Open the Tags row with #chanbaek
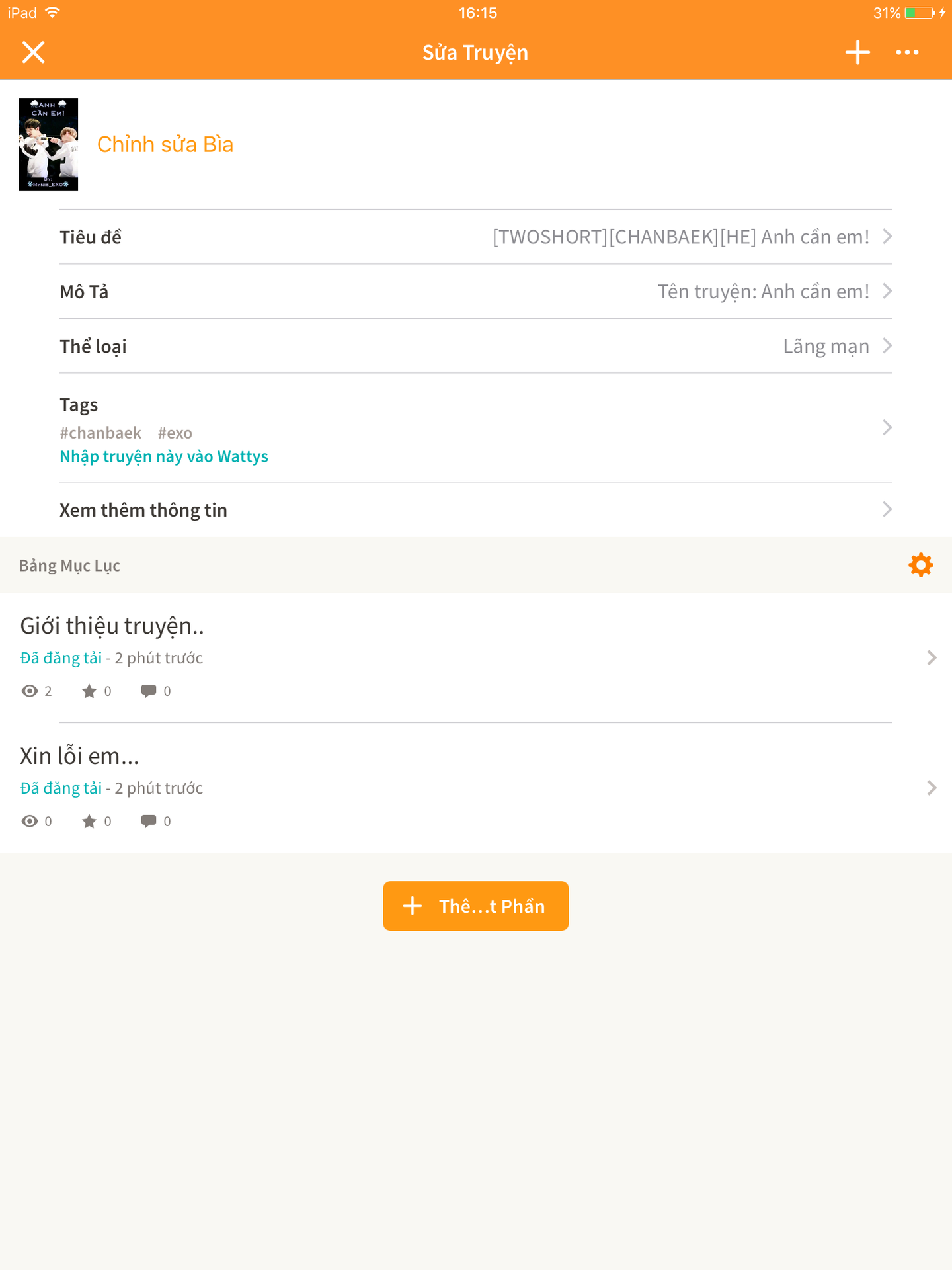 click(476, 427)
